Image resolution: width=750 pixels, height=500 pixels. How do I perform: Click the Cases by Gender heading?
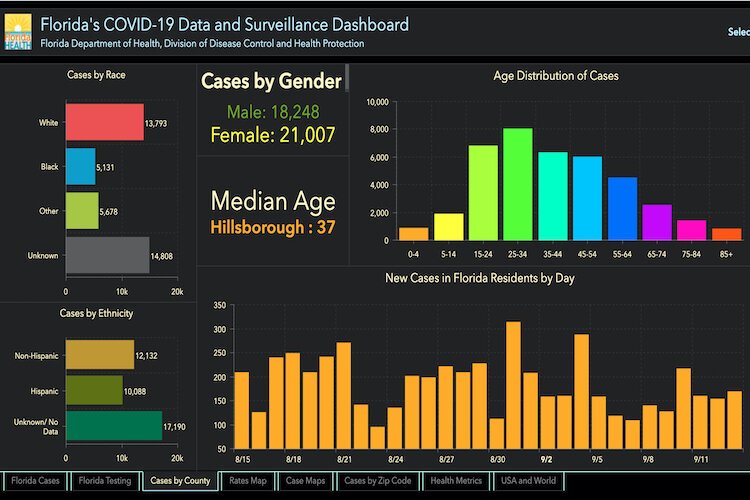click(x=271, y=81)
